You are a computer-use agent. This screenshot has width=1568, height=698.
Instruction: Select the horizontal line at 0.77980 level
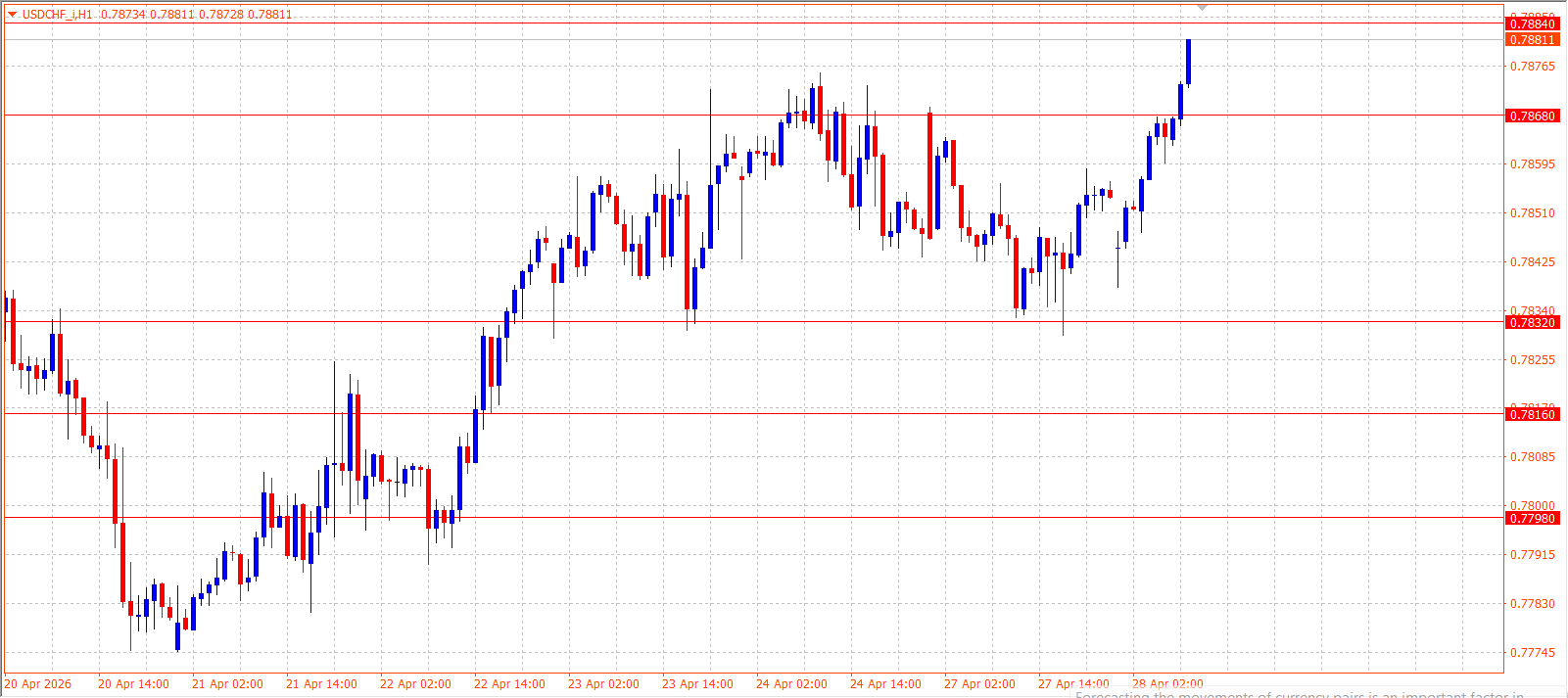tap(752, 517)
